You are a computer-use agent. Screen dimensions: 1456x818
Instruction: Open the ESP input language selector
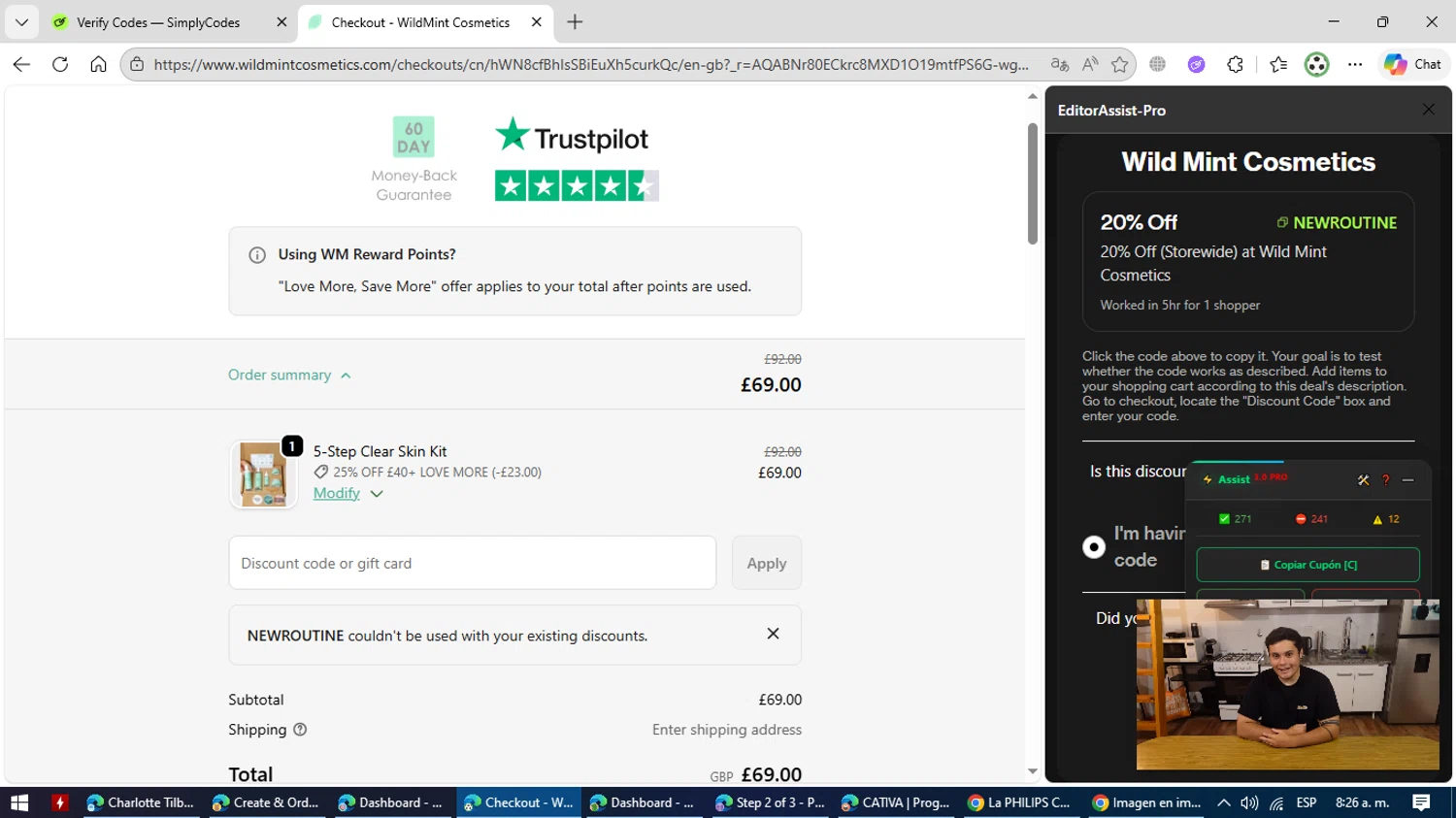1307,802
